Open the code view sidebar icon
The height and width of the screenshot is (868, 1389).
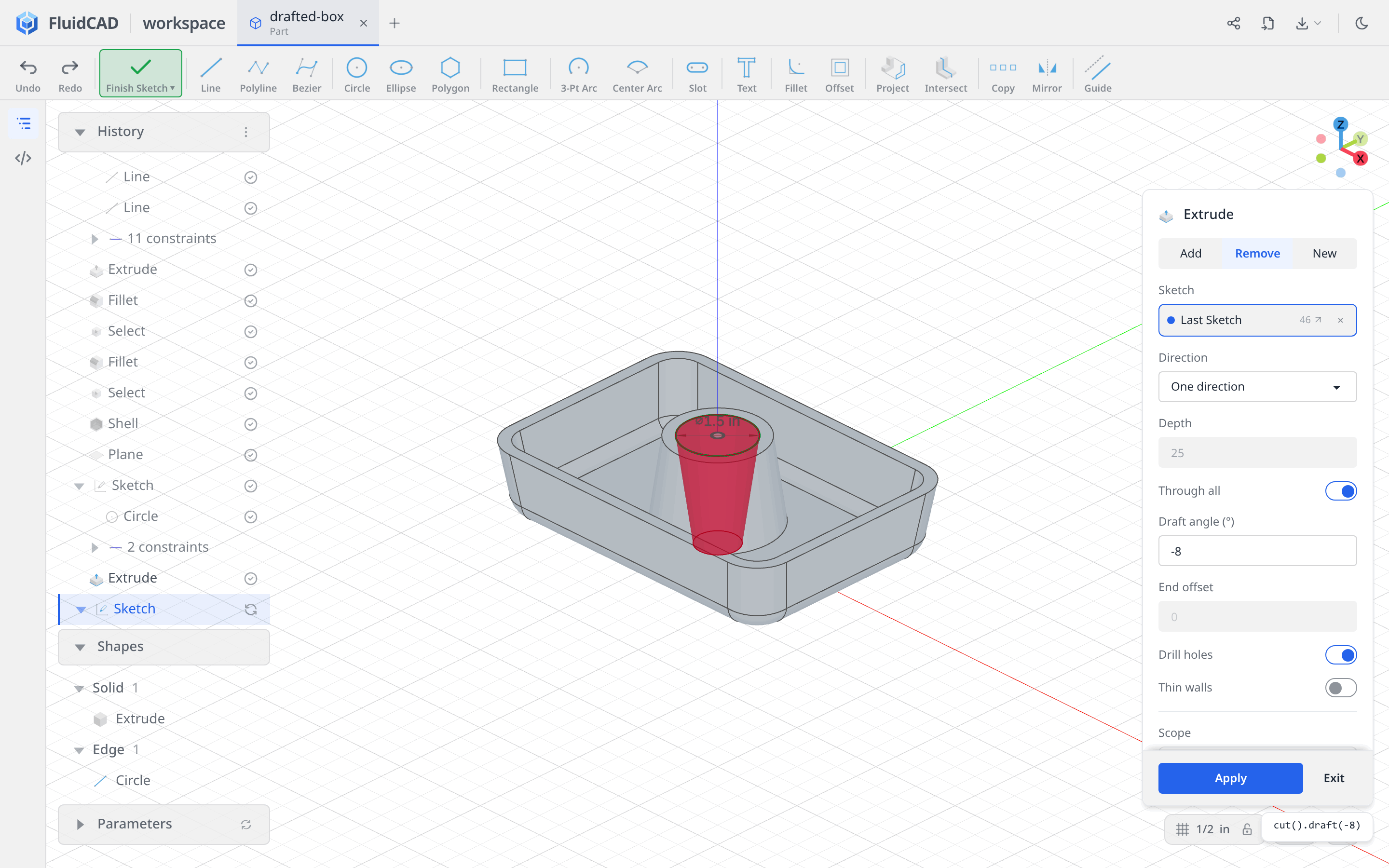23,158
